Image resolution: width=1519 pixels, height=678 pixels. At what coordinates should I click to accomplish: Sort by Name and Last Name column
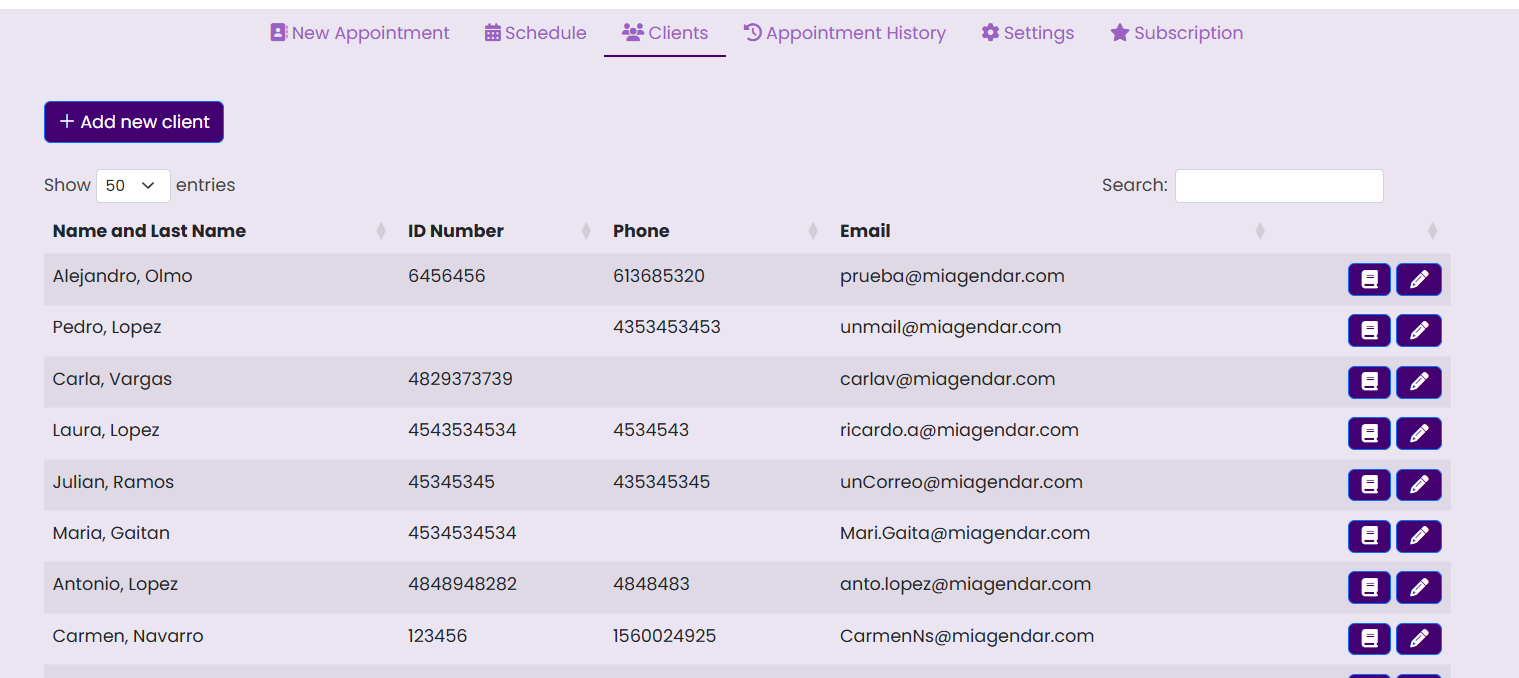220,231
